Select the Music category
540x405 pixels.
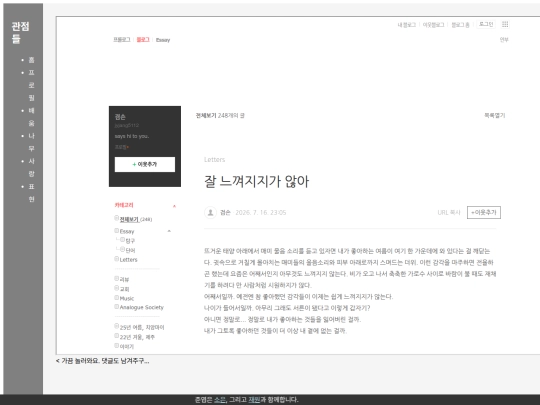pos(127,298)
